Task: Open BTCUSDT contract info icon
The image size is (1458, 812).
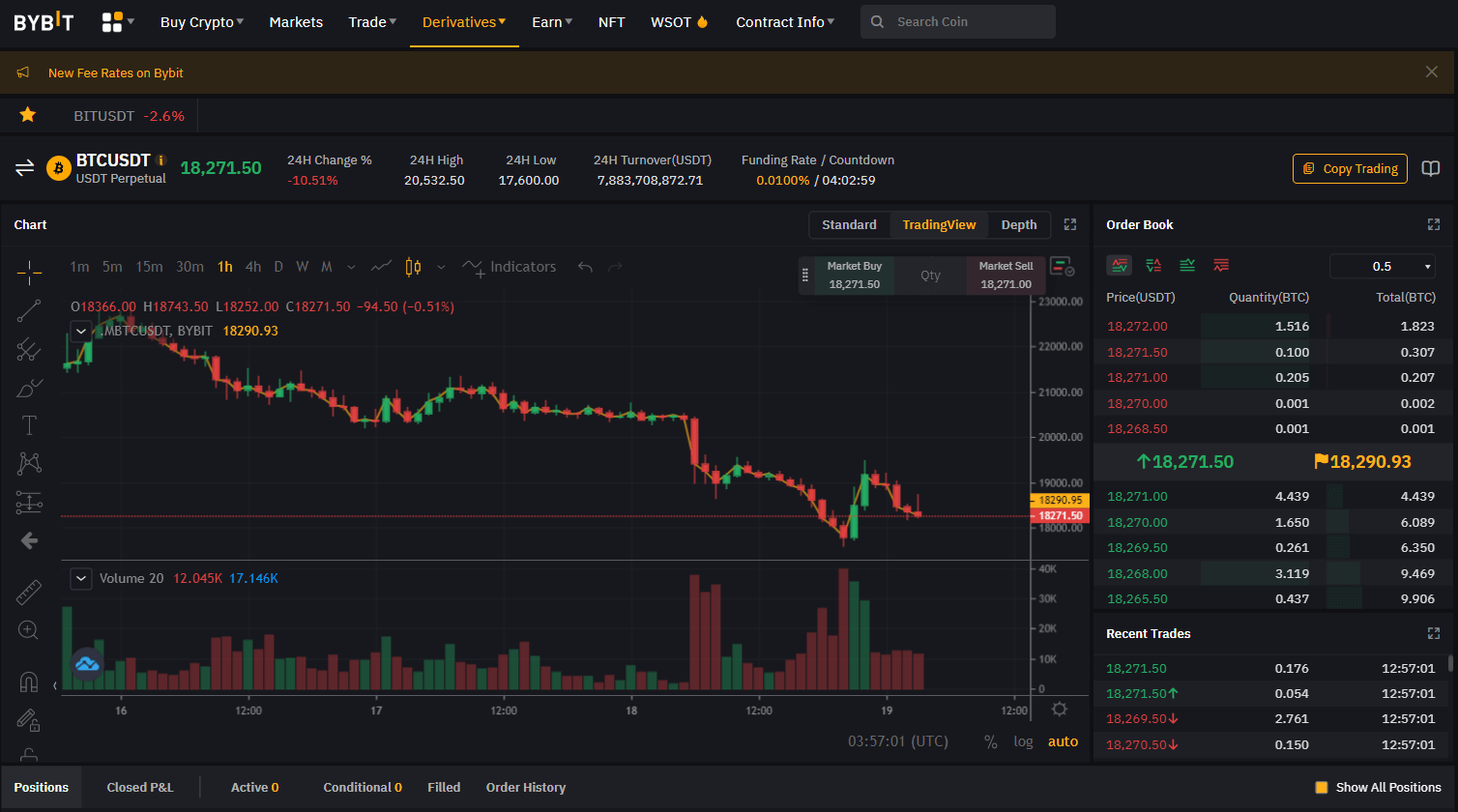Action: tap(160, 160)
